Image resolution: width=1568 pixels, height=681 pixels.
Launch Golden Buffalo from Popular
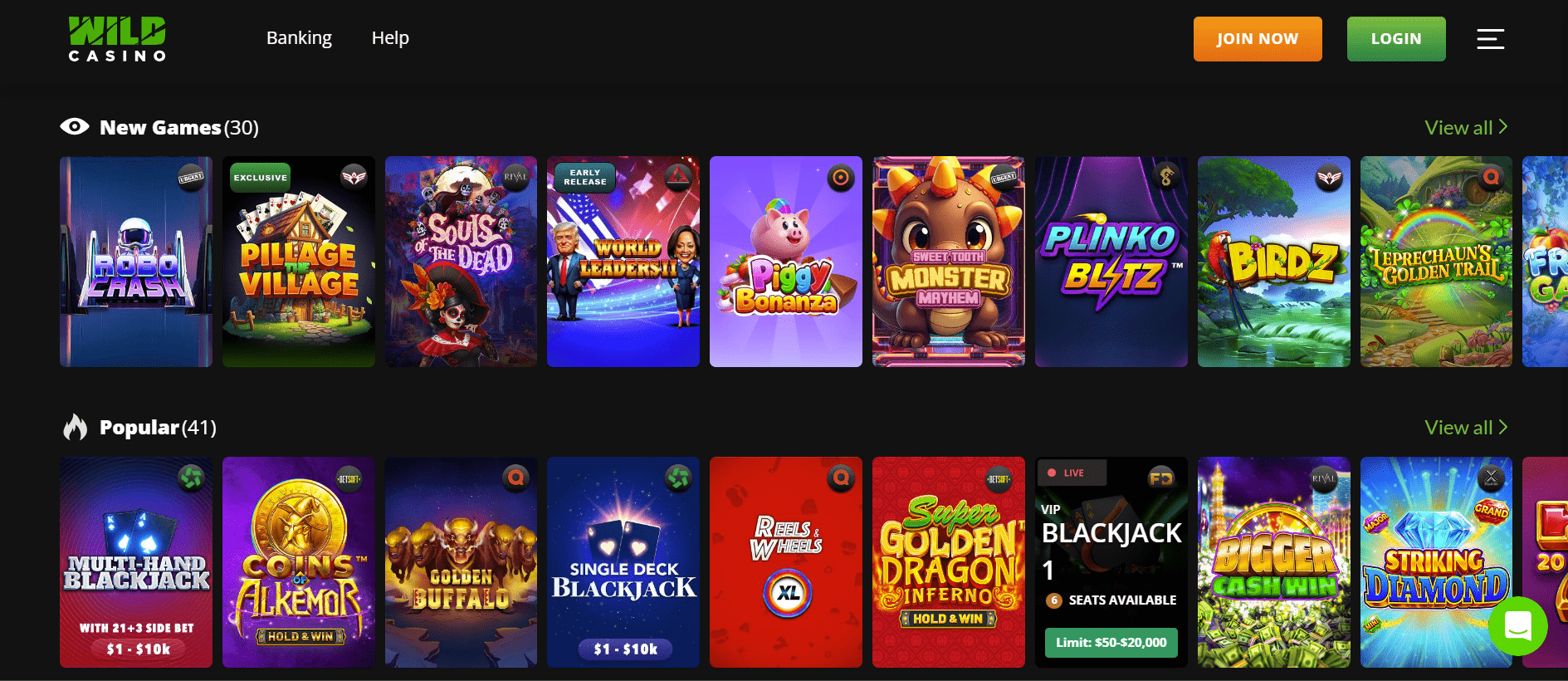tap(461, 562)
